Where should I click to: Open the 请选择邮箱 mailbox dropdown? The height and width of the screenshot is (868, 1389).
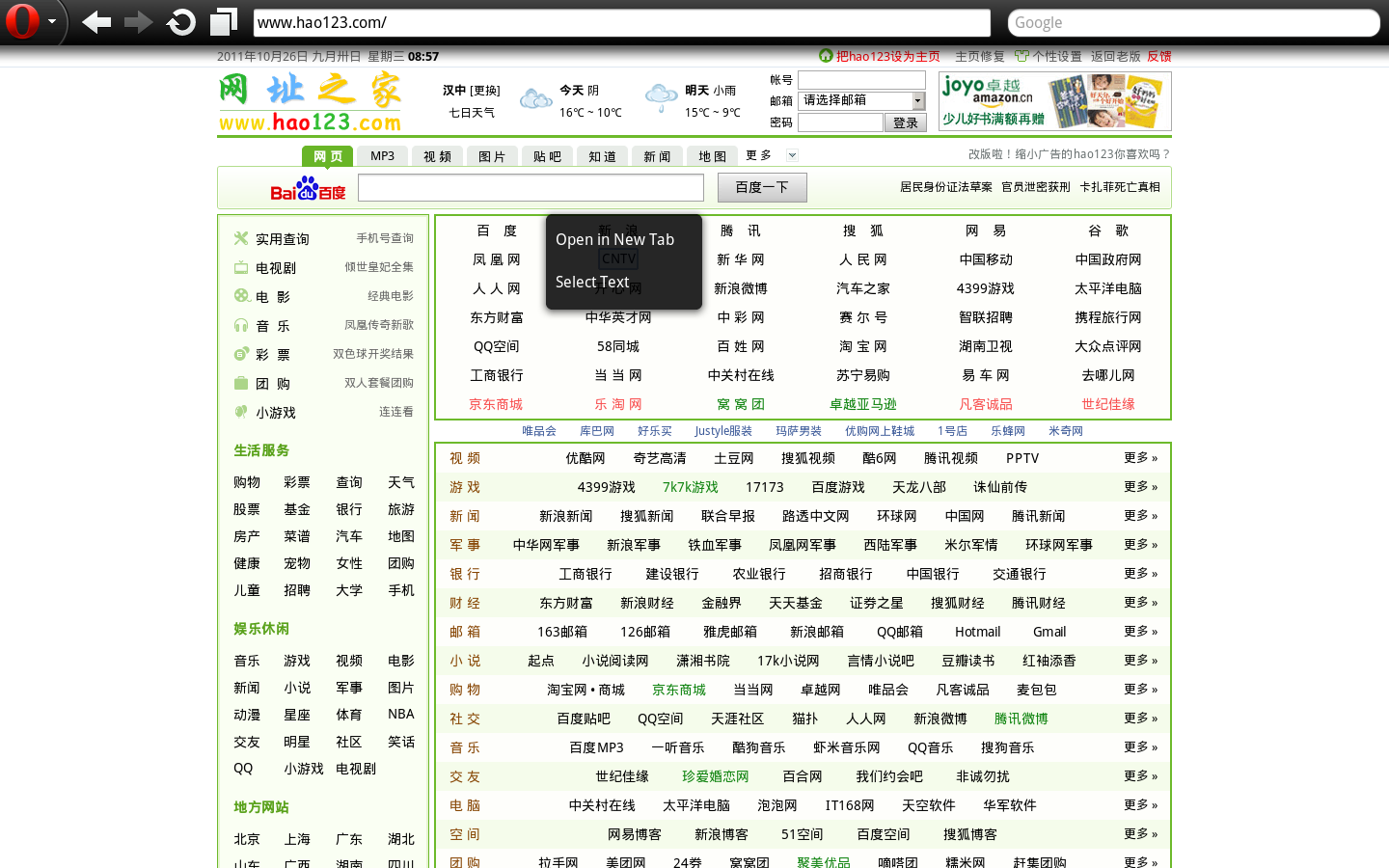pyautogui.click(x=861, y=100)
